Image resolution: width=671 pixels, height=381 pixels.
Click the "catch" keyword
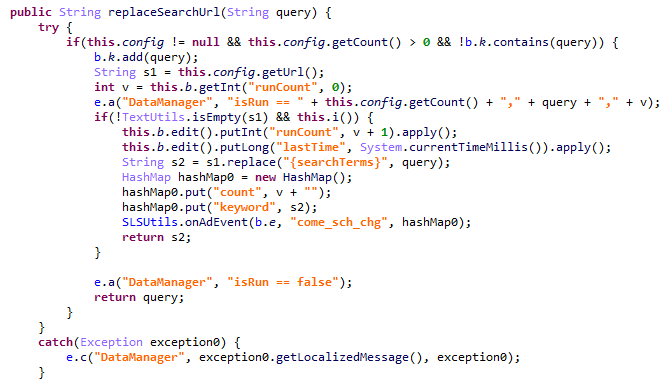pyautogui.click(x=55, y=342)
